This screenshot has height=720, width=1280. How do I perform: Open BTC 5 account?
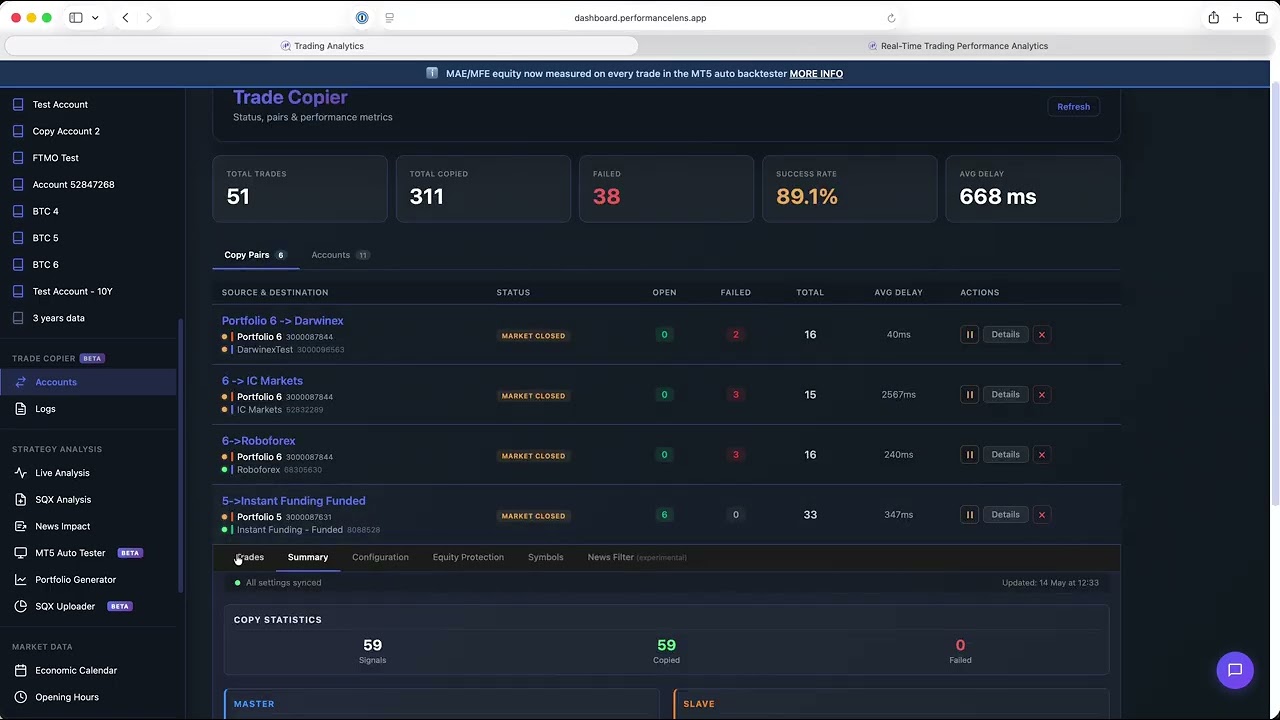(45, 238)
